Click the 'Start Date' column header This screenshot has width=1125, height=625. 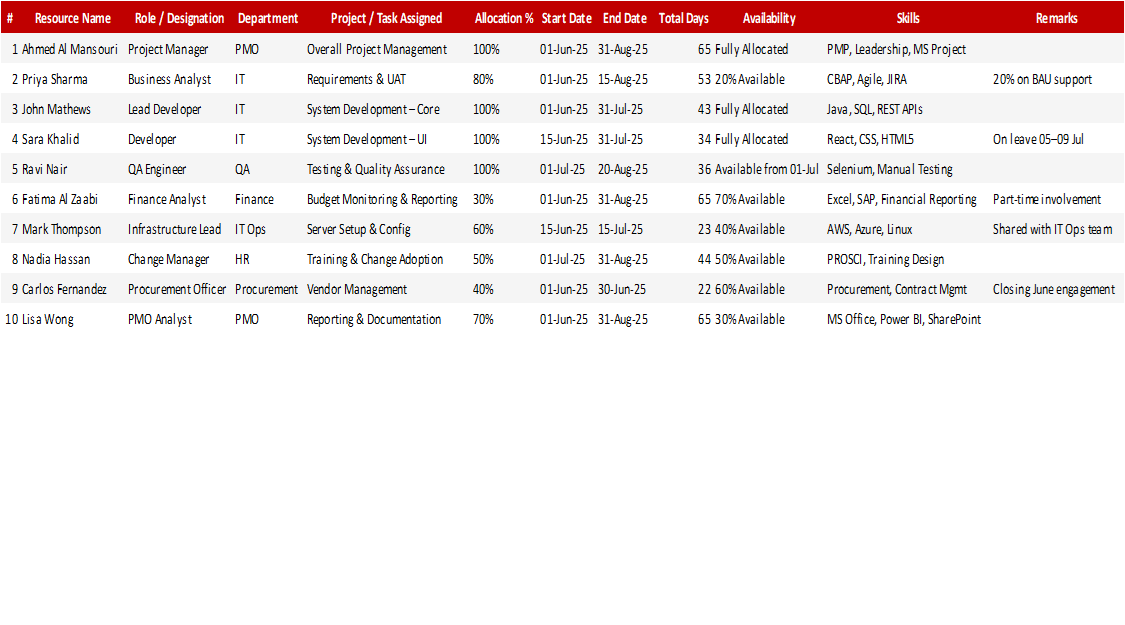pyautogui.click(x=566, y=19)
